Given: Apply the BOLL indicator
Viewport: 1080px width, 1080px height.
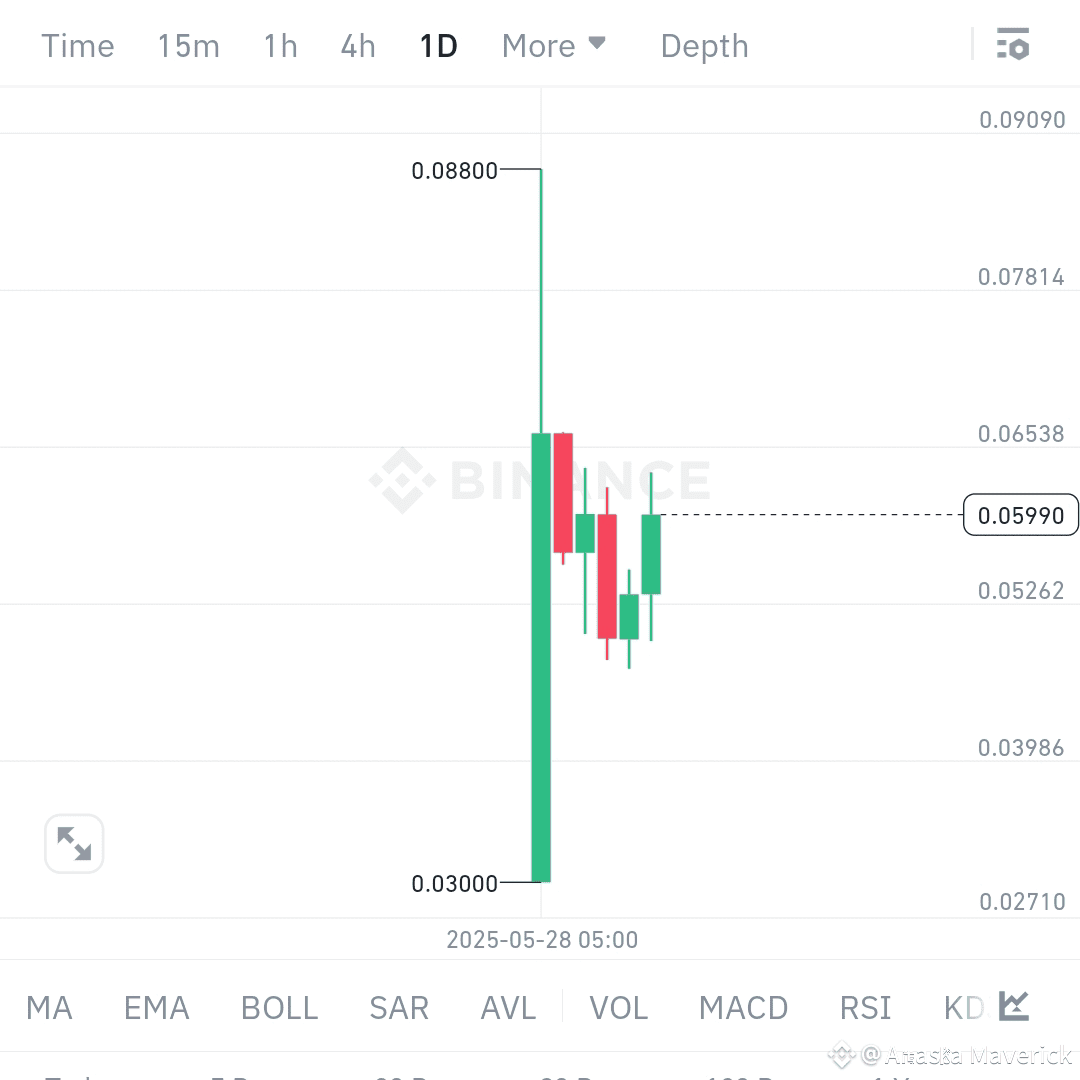Looking at the screenshot, I should (x=279, y=1008).
